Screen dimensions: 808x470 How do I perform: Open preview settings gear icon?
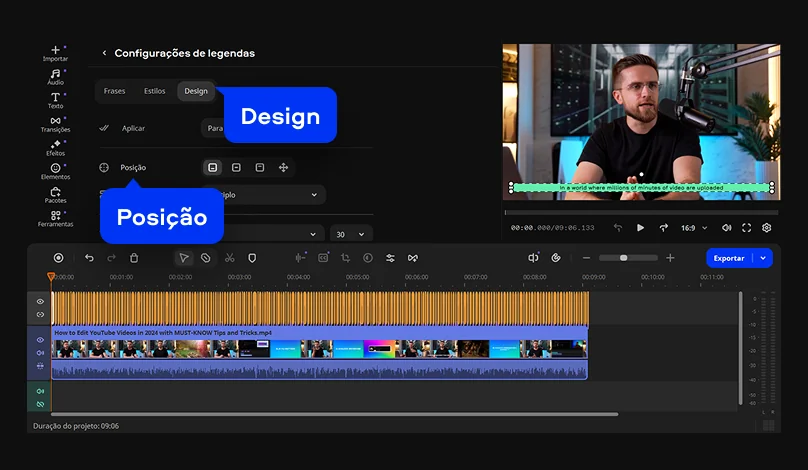point(767,228)
